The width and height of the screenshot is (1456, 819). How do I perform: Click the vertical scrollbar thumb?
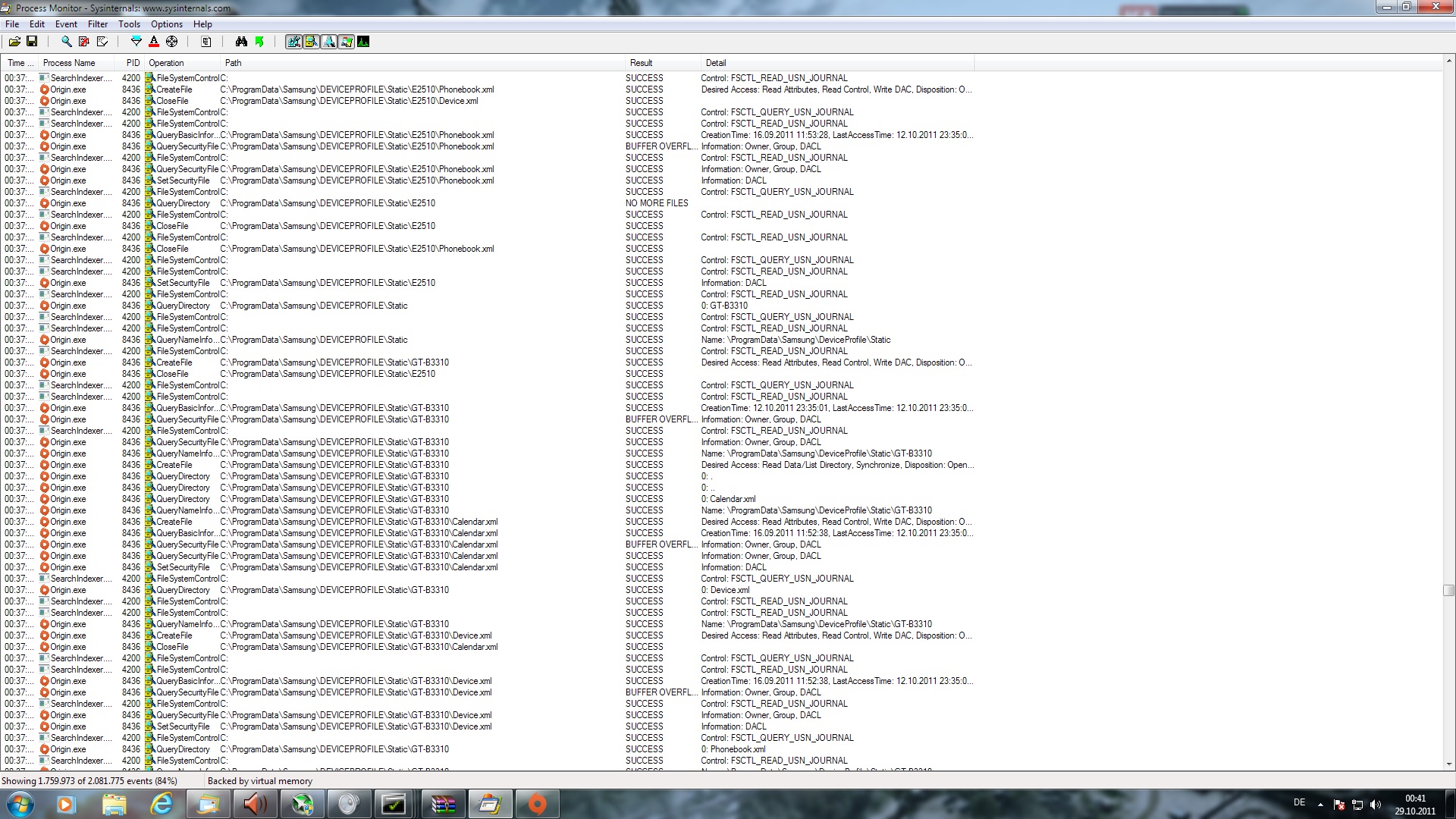click(1448, 590)
